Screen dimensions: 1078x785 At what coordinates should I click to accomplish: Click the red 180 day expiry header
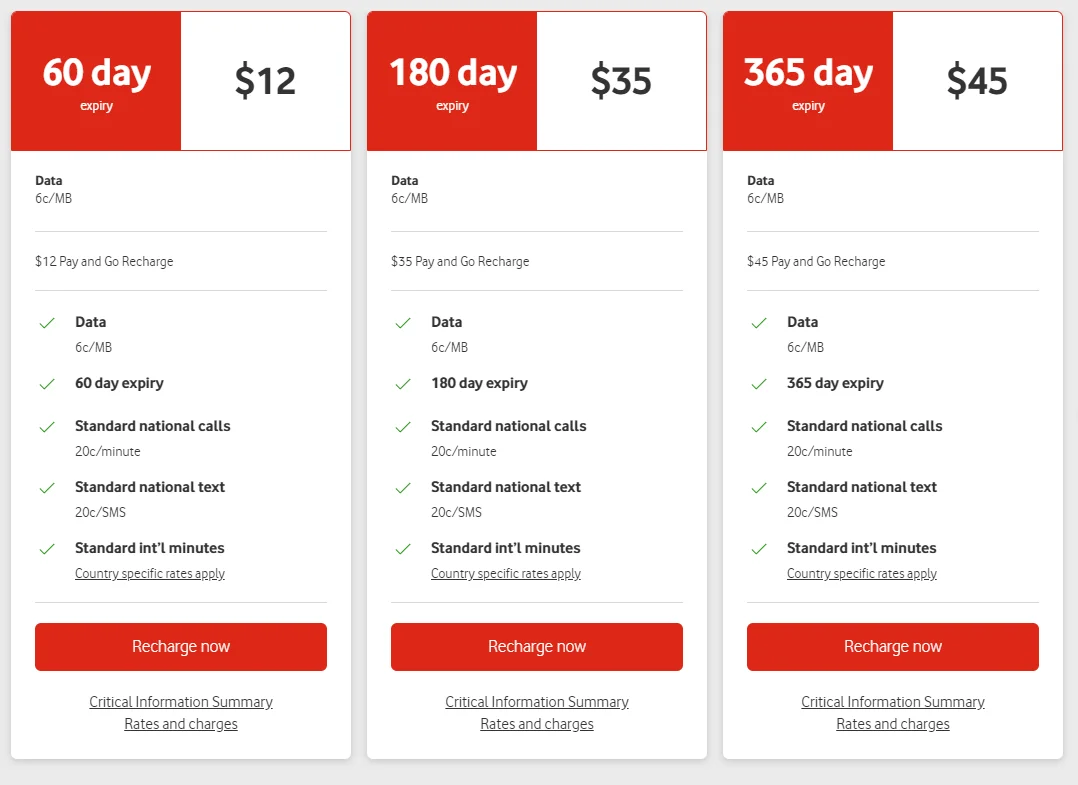point(452,81)
